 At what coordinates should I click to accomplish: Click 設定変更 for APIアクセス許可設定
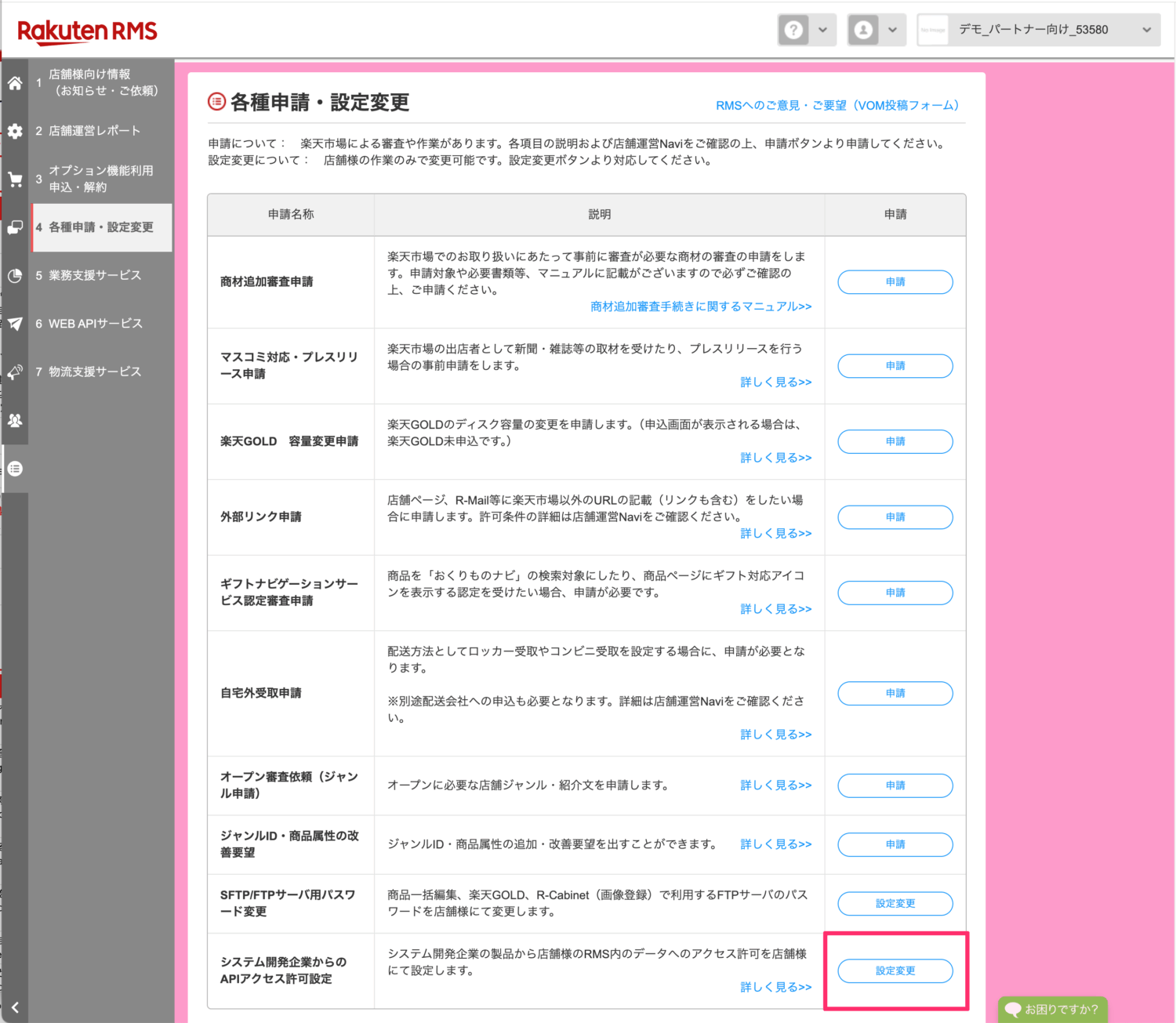(x=895, y=970)
